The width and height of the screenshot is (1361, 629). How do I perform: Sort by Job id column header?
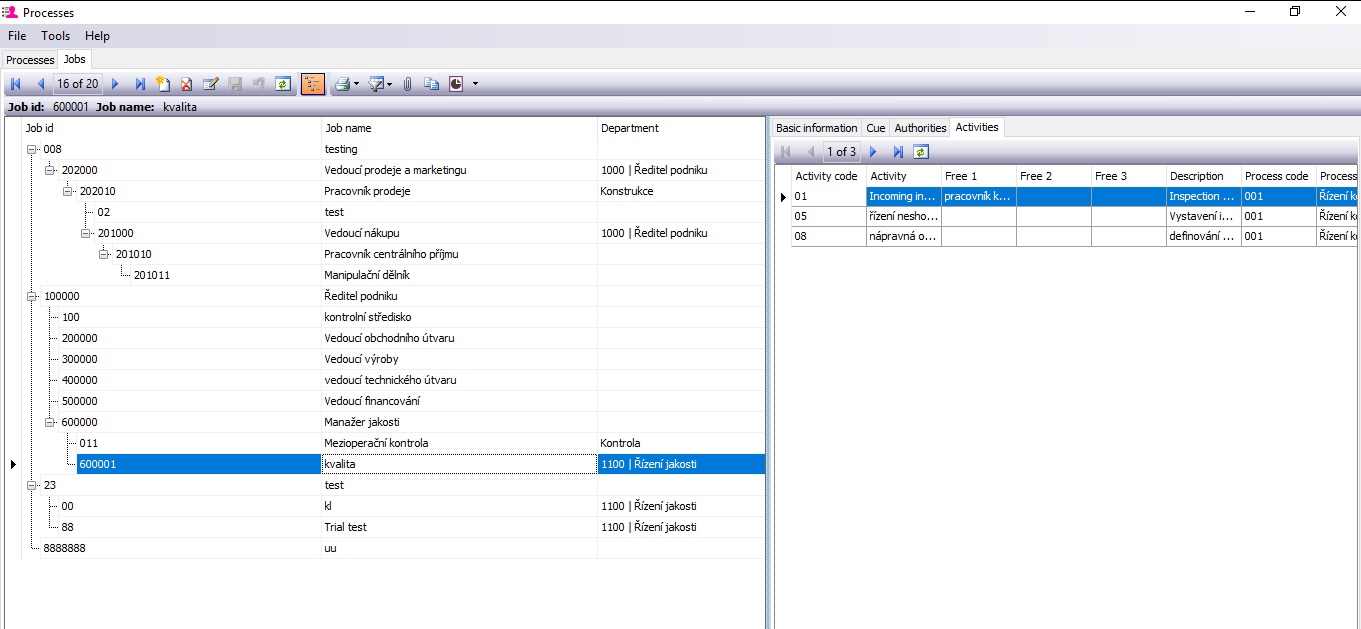170,128
